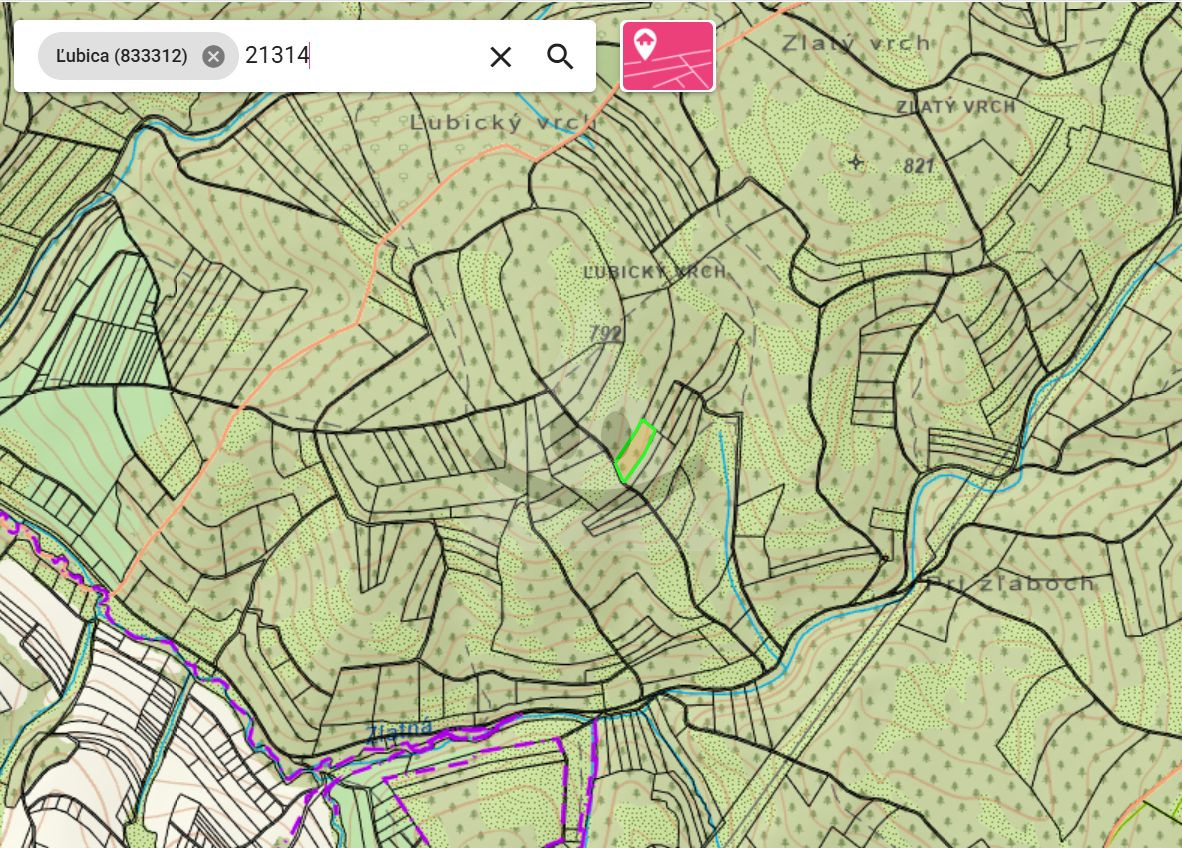Click the 821 elevation label
1182x848 pixels.
click(918, 166)
